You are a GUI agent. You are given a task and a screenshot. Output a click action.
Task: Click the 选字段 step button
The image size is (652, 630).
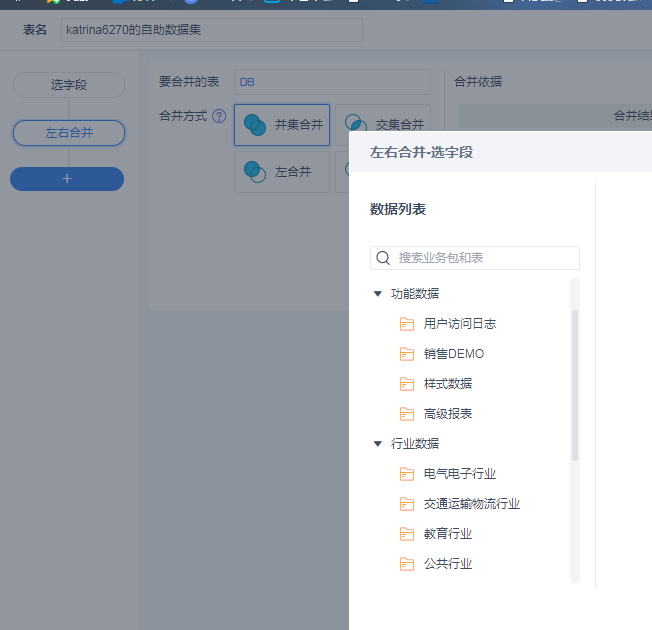point(69,85)
